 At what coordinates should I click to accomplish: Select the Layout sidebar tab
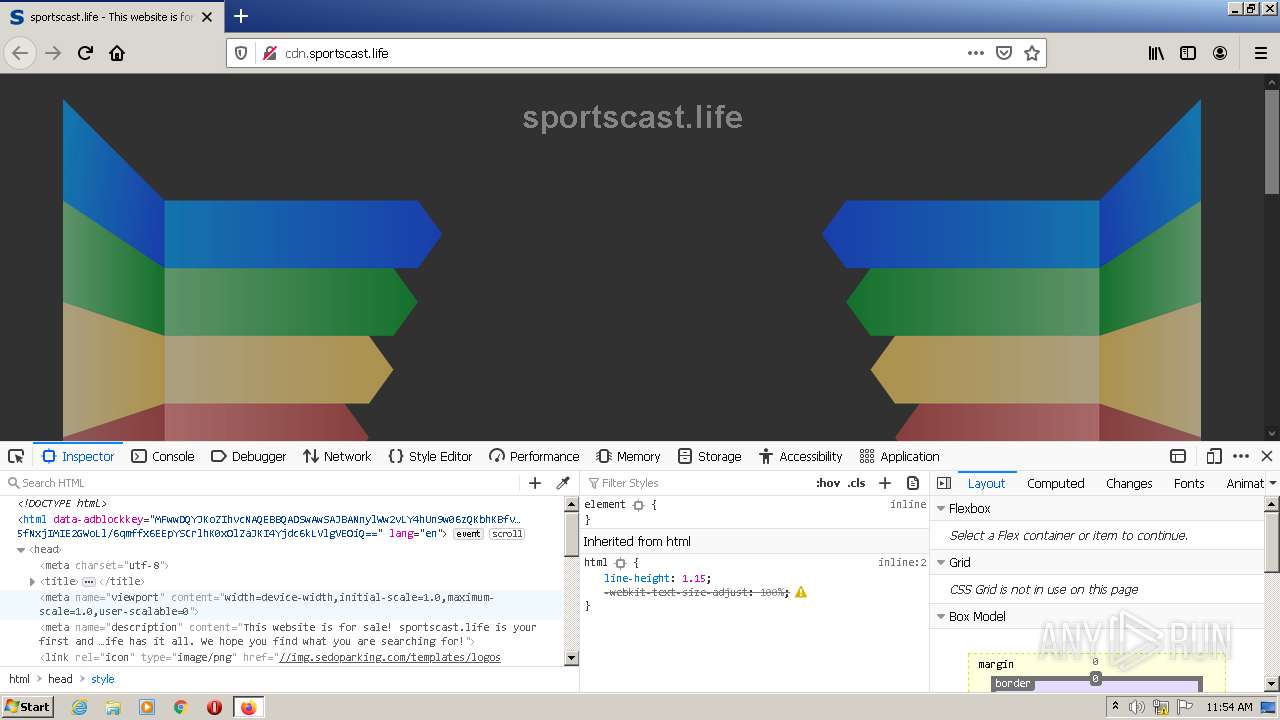point(986,483)
